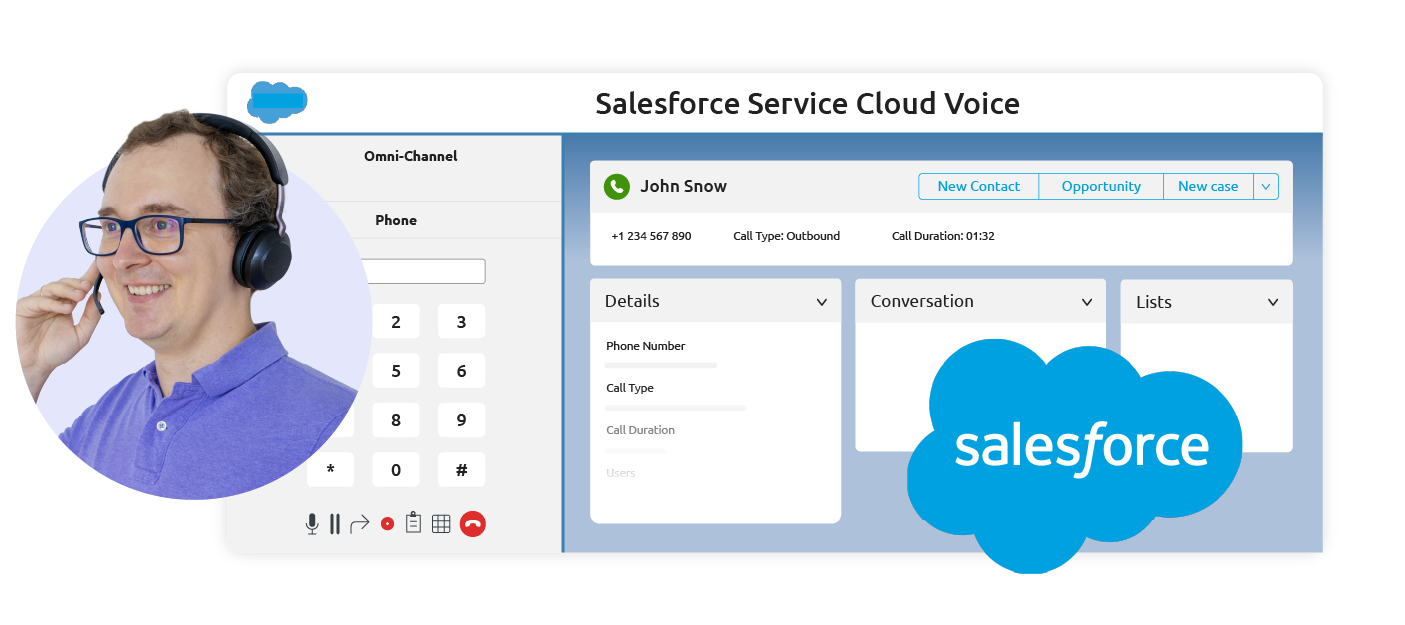Put the call on hold with the pause icon

point(334,522)
